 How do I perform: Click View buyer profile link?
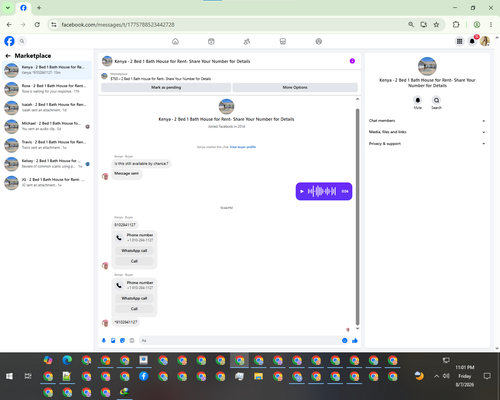click(243, 147)
